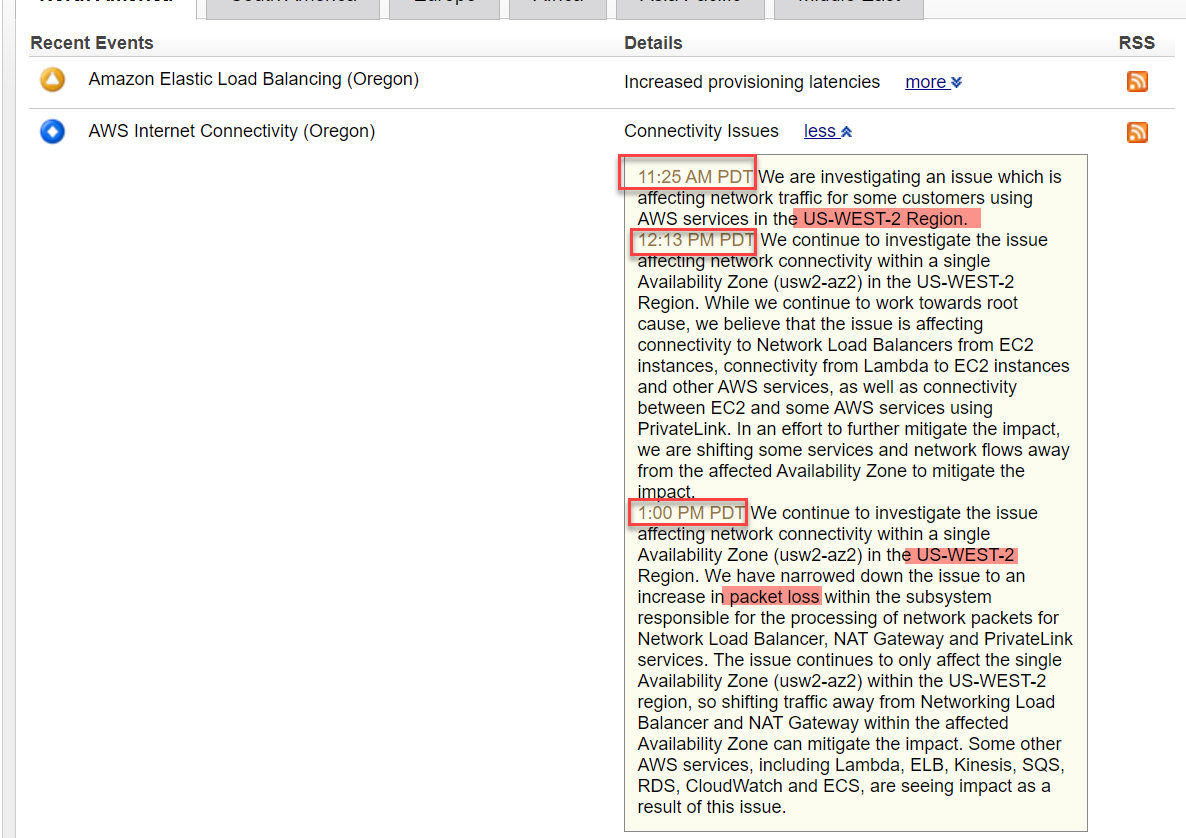This screenshot has width=1186, height=838.
Task: Collapse details with the "less" link
Action: [828, 131]
